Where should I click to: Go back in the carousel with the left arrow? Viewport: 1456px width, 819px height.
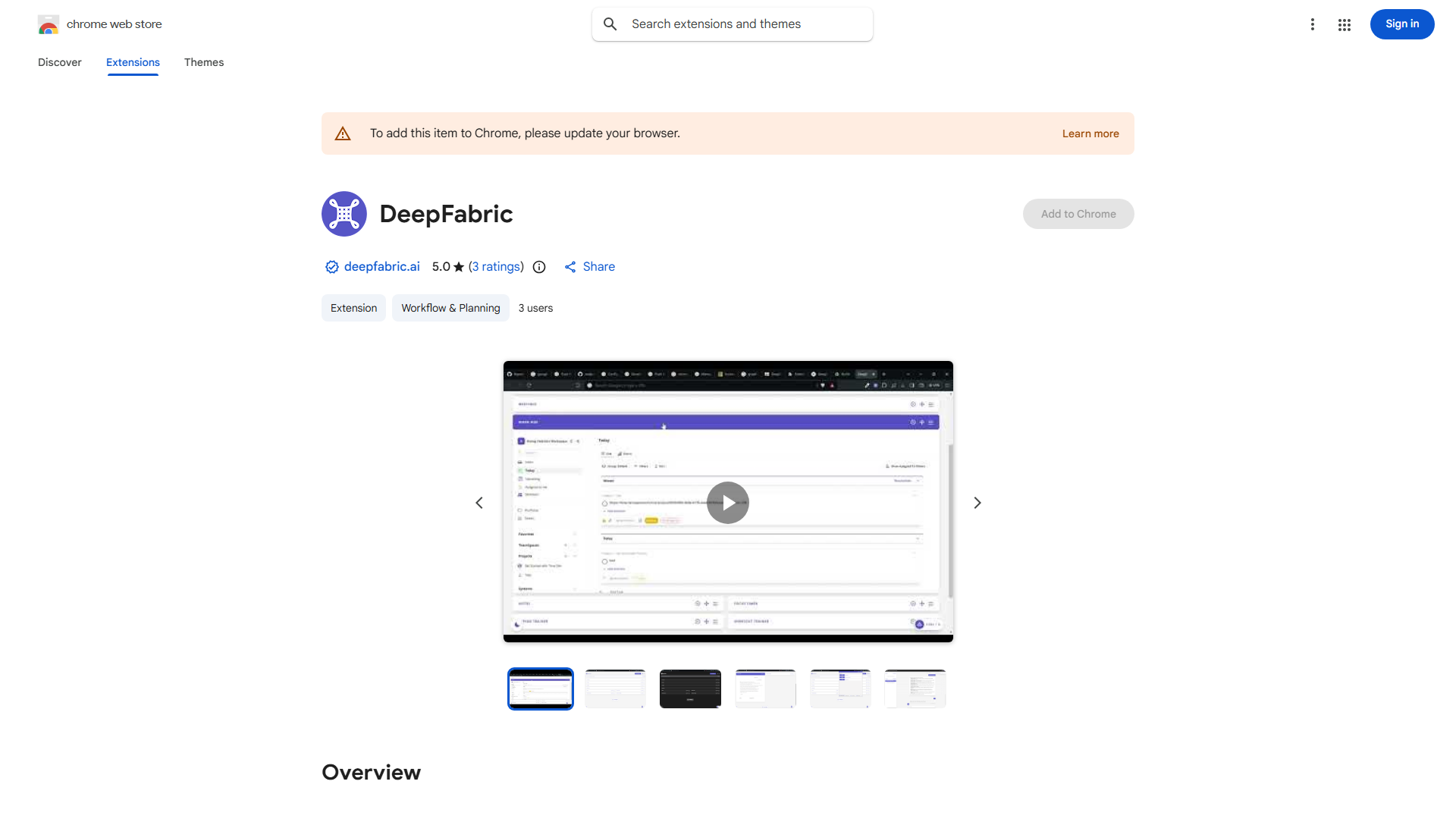point(479,502)
